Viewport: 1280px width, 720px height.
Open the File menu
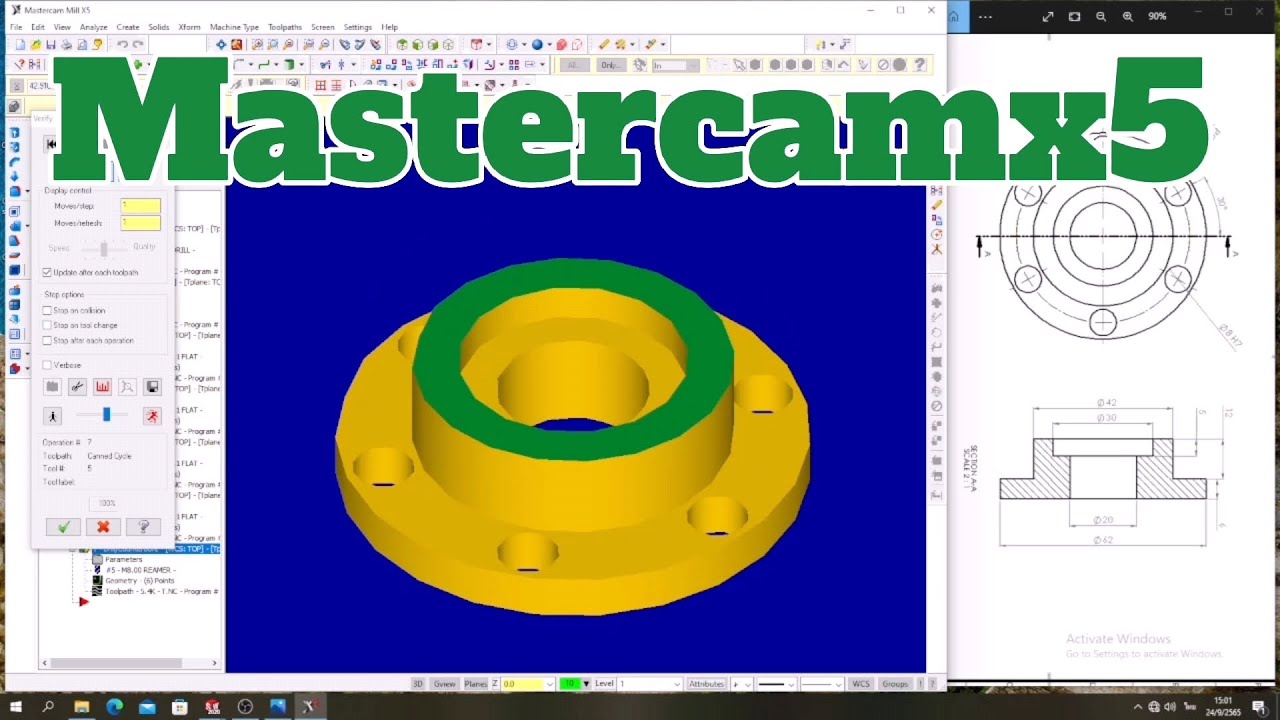(16, 27)
